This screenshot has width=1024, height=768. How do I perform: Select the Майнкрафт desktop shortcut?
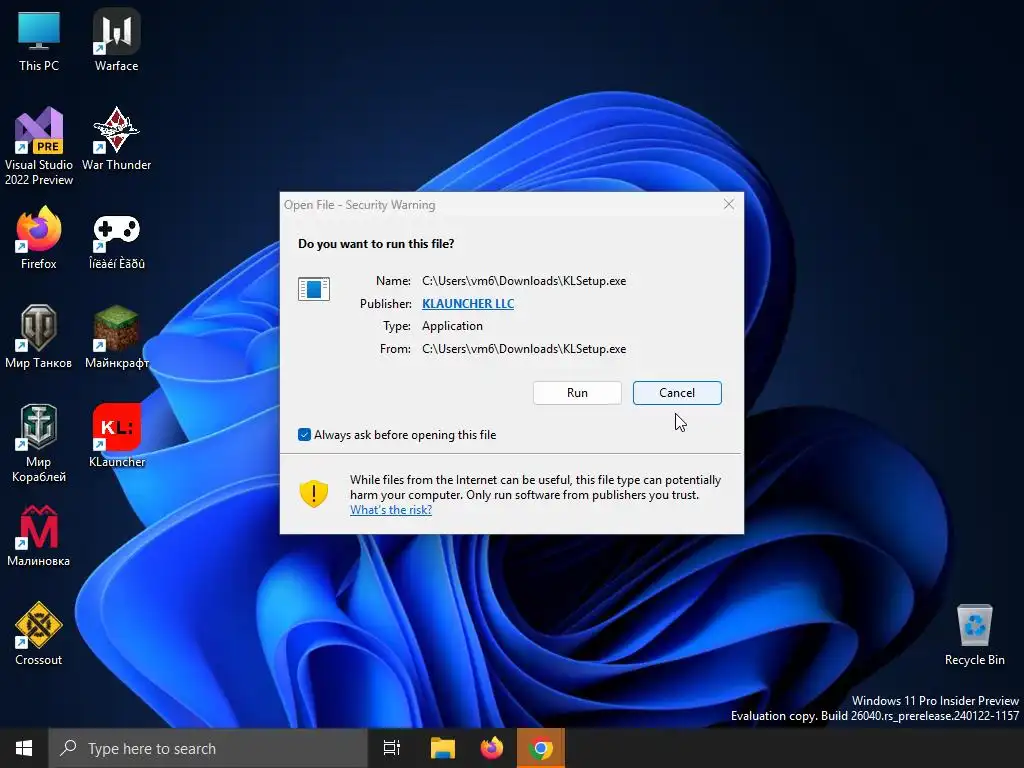click(x=117, y=337)
